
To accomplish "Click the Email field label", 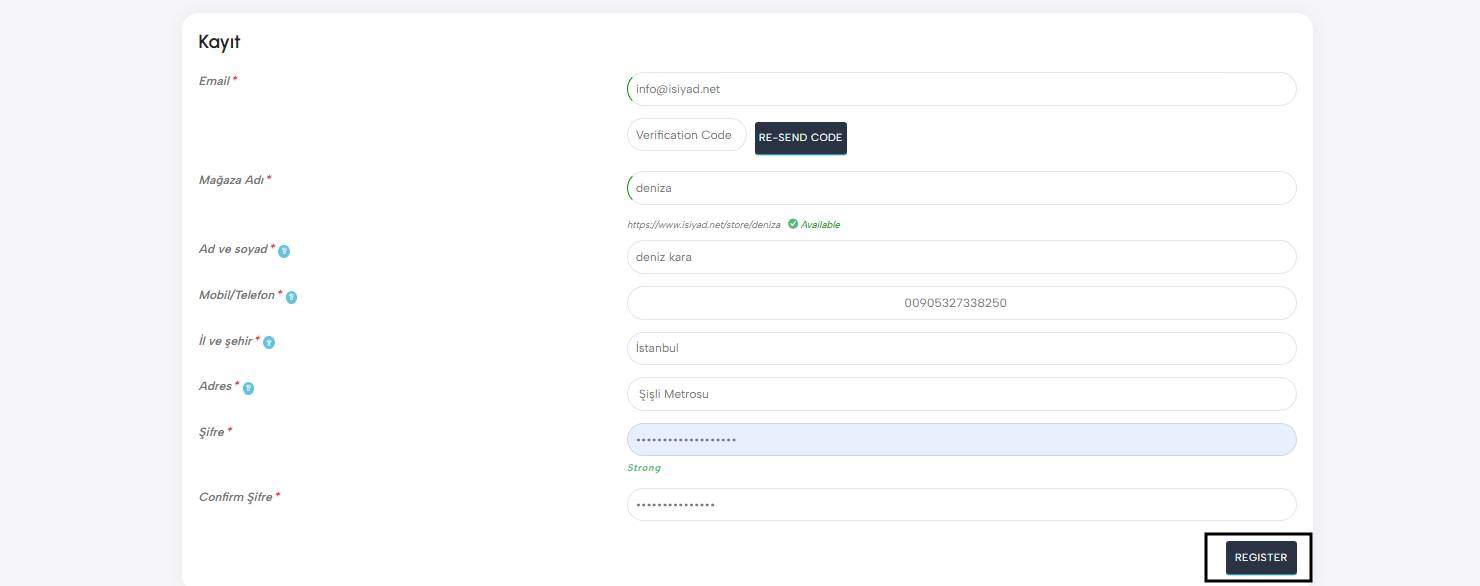I will click(x=214, y=81).
